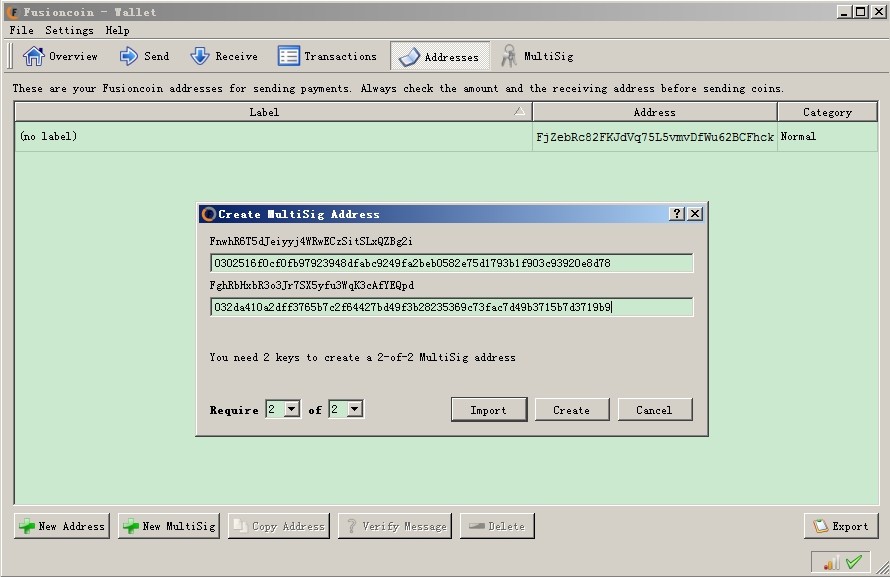Click the Send tab label

pos(157,56)
